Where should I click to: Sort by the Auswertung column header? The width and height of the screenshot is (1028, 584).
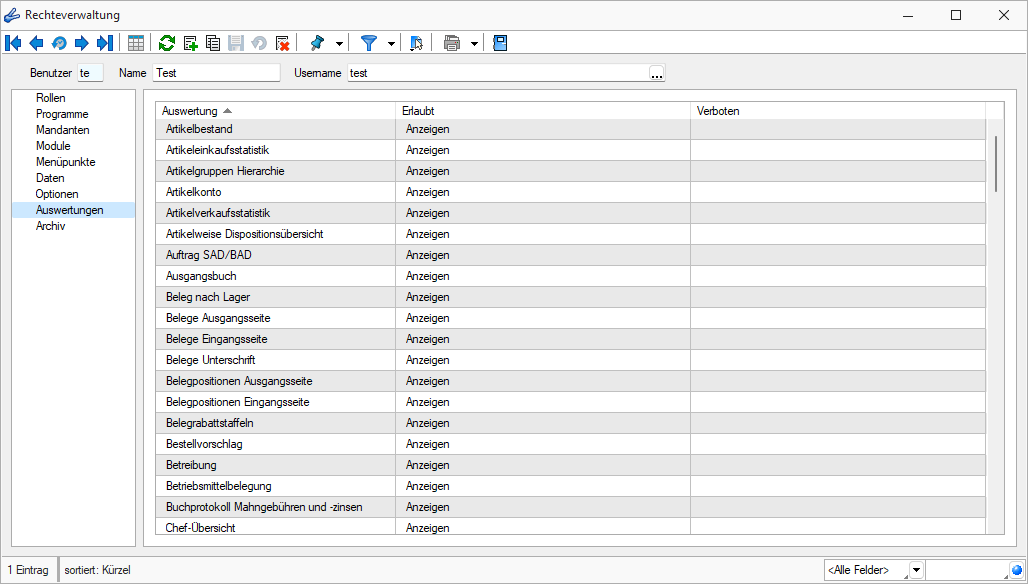coord(275,111)
